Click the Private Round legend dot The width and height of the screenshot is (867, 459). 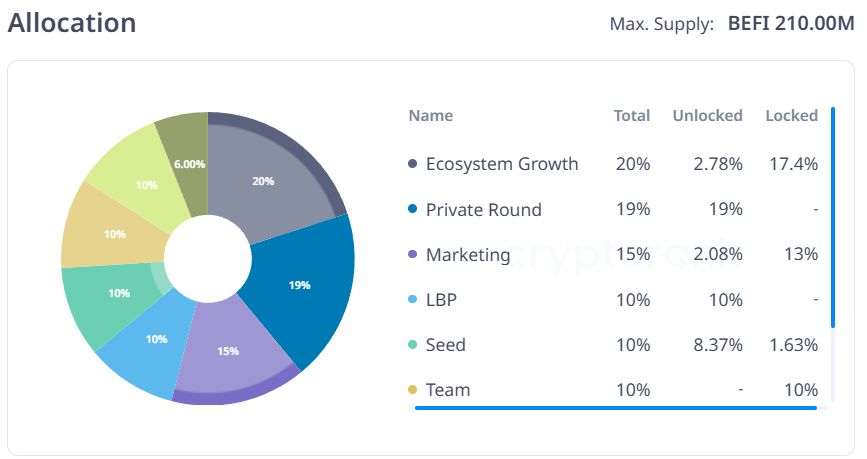click(413, 209)
